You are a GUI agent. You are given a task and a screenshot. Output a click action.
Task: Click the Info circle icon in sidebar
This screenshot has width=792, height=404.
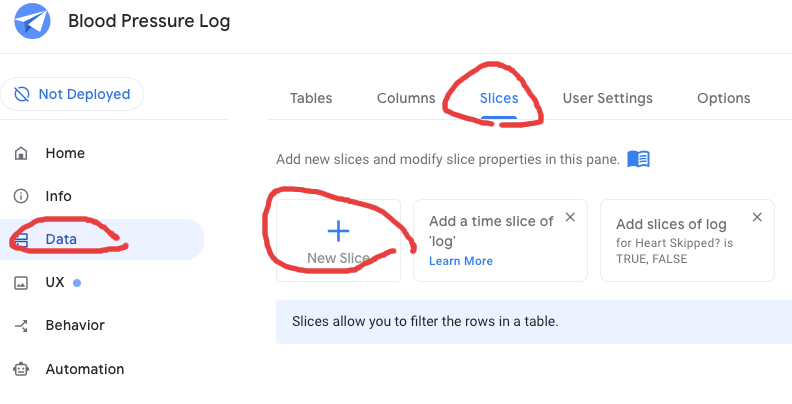coord(21,196)
